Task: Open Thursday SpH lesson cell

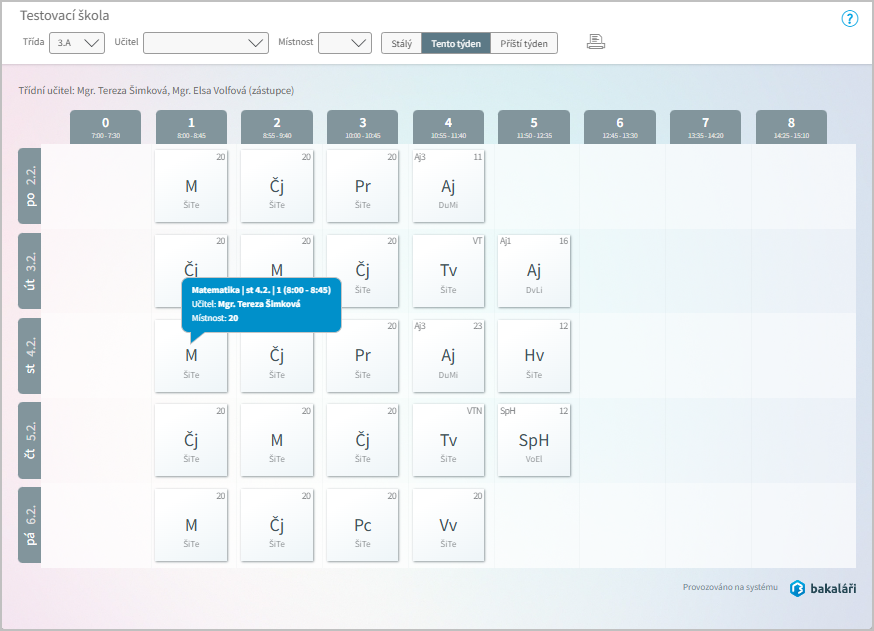Action: [x=534, y=441]
